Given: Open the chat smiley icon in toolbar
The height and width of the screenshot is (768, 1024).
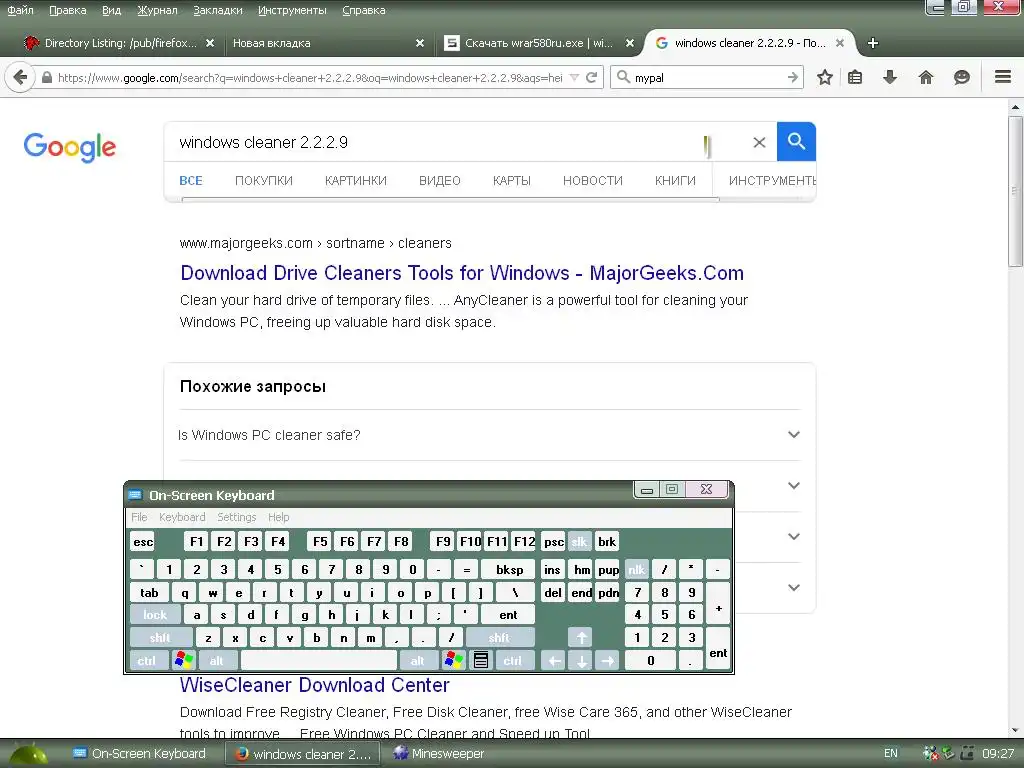Looking at the screenshot, I should [x=961, y=77].
